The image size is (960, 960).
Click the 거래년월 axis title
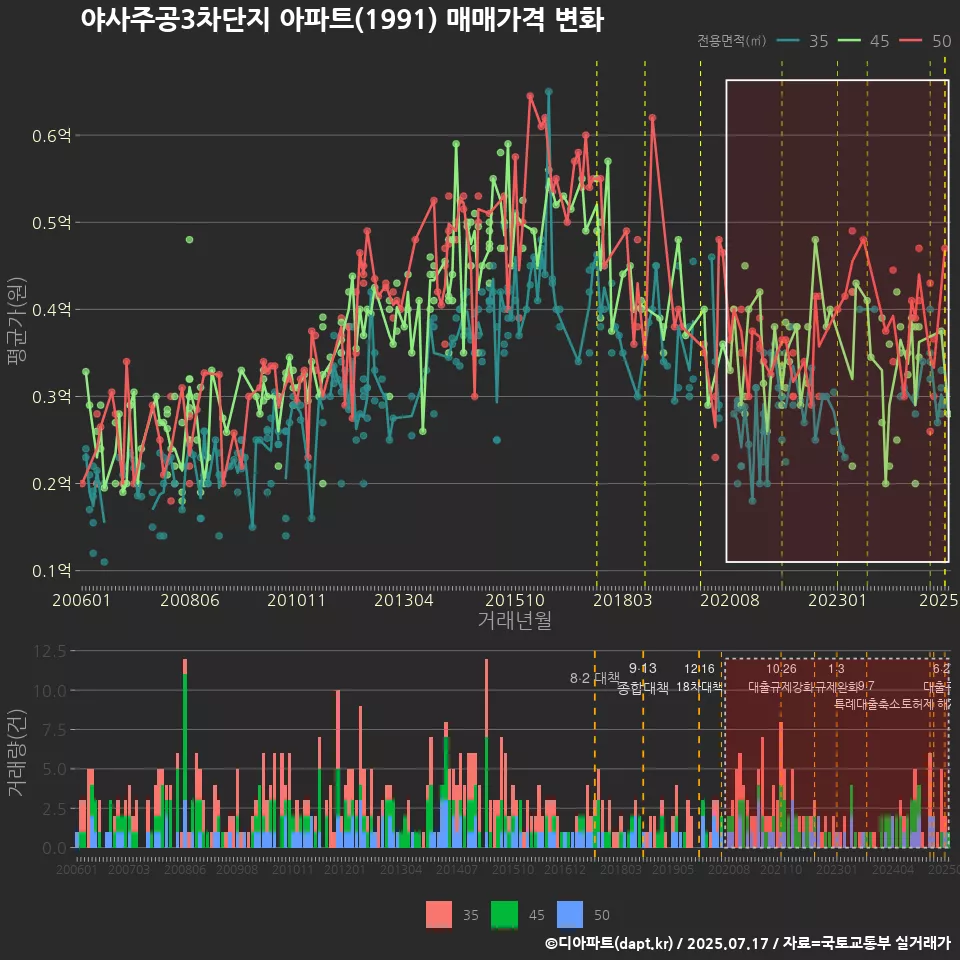pyautogui.click(x=515, y=620)
